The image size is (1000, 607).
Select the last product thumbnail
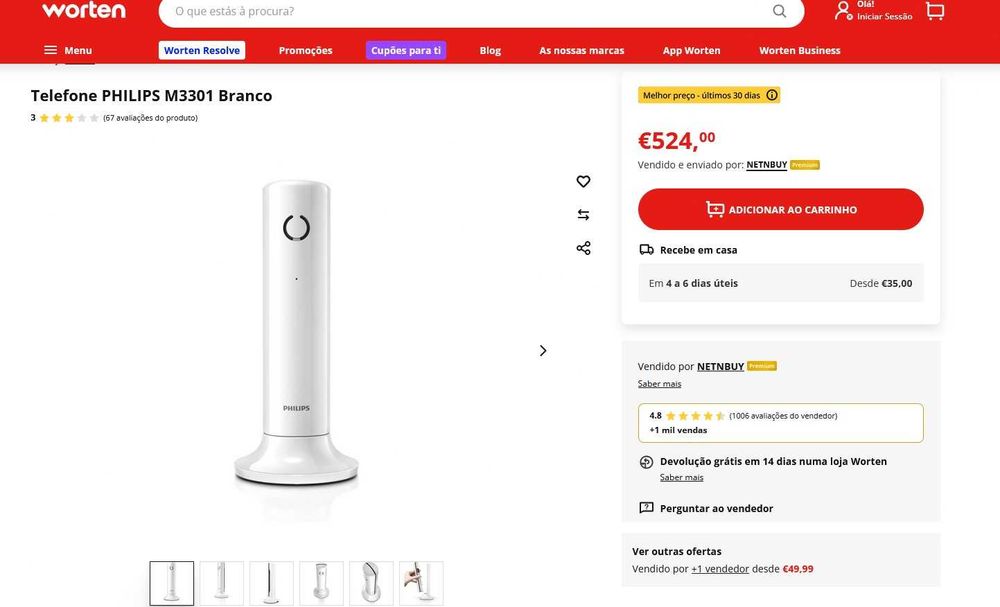coord(421,583)
